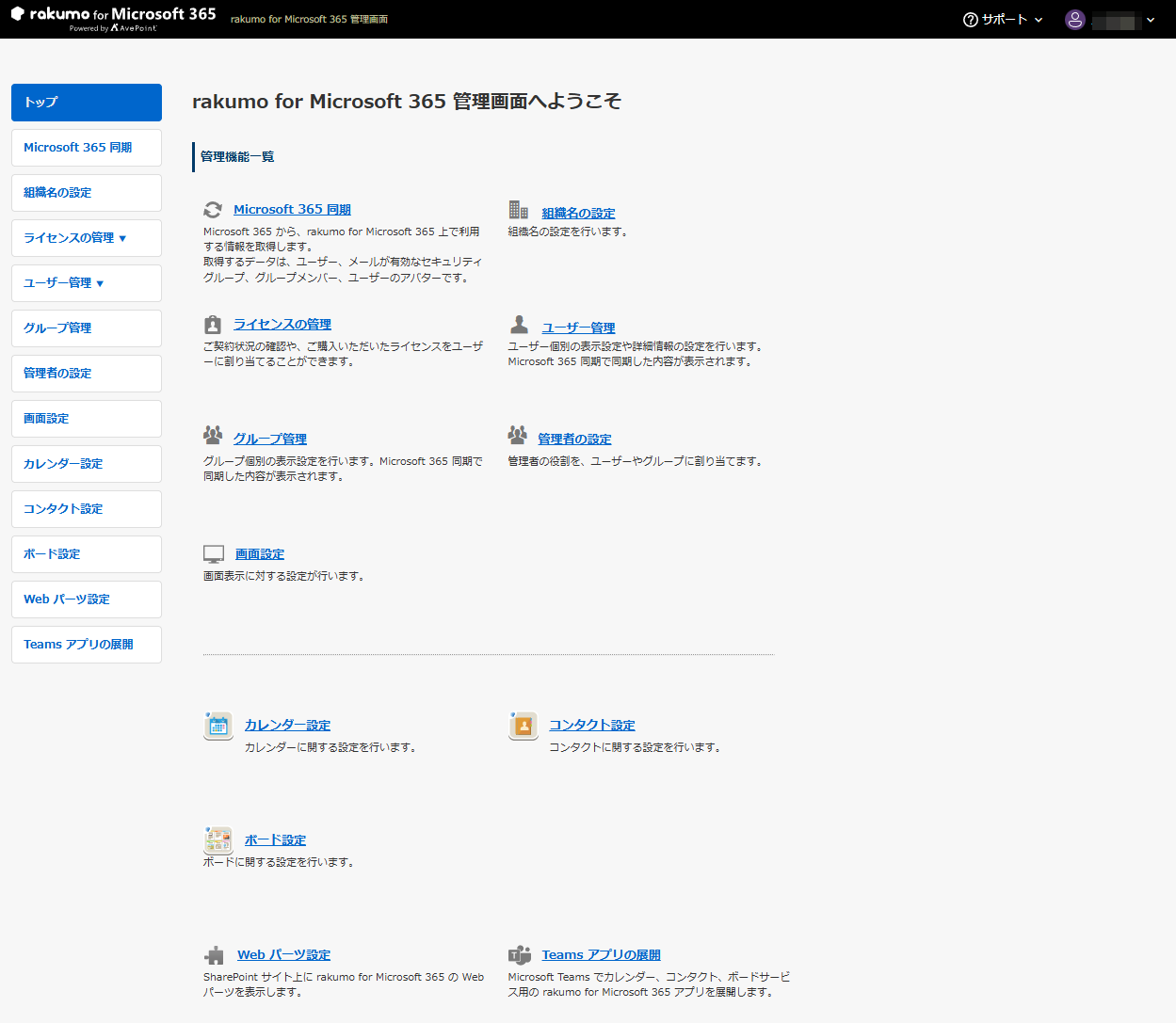Viewport: 1176px width, 1023px height.
Task: Click the building icon beside 組織名の設定
Action: click(x=518, y=209)
